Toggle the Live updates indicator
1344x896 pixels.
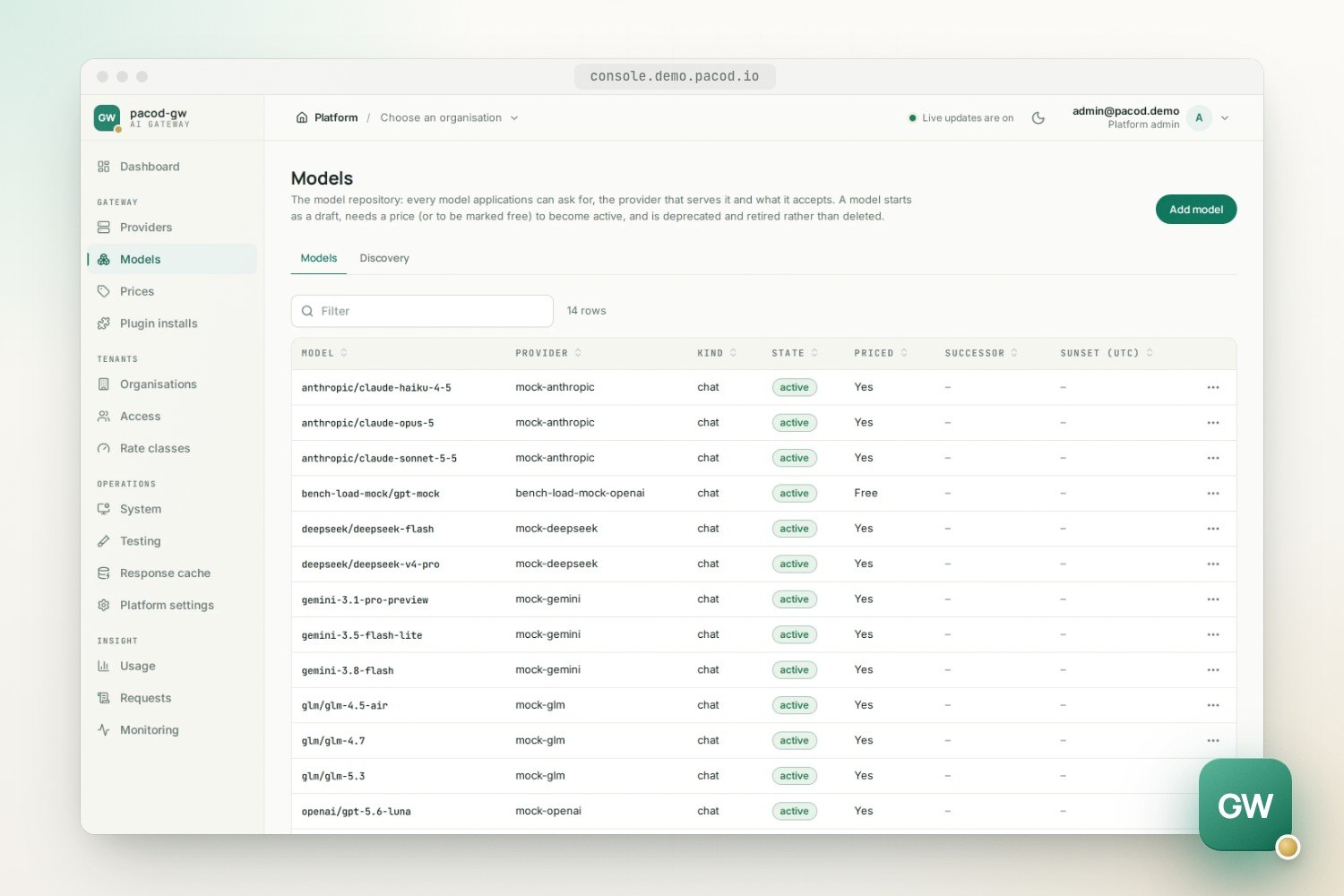point(961,117)
